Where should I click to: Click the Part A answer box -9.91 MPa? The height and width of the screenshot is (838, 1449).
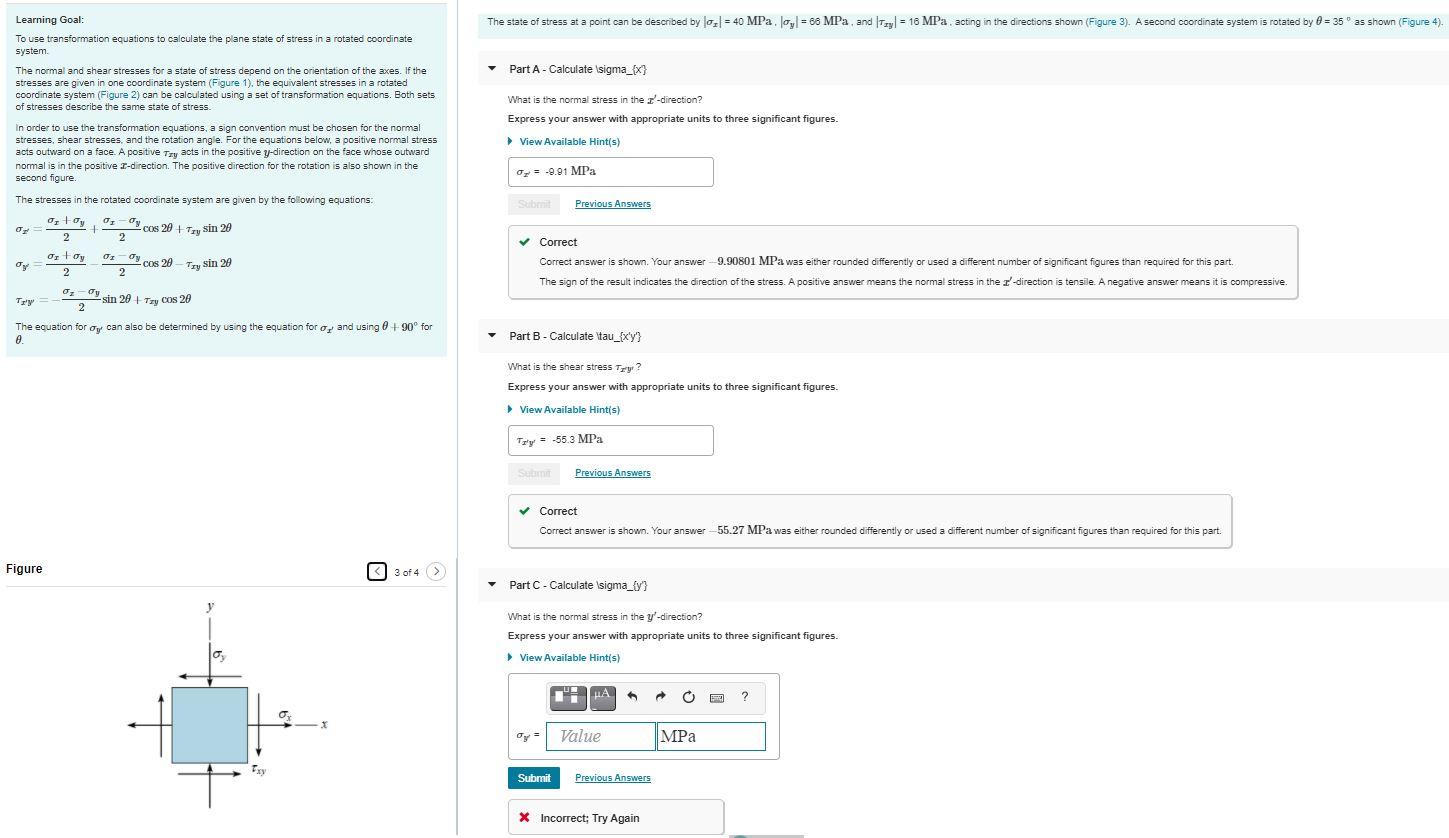[611, 172]
